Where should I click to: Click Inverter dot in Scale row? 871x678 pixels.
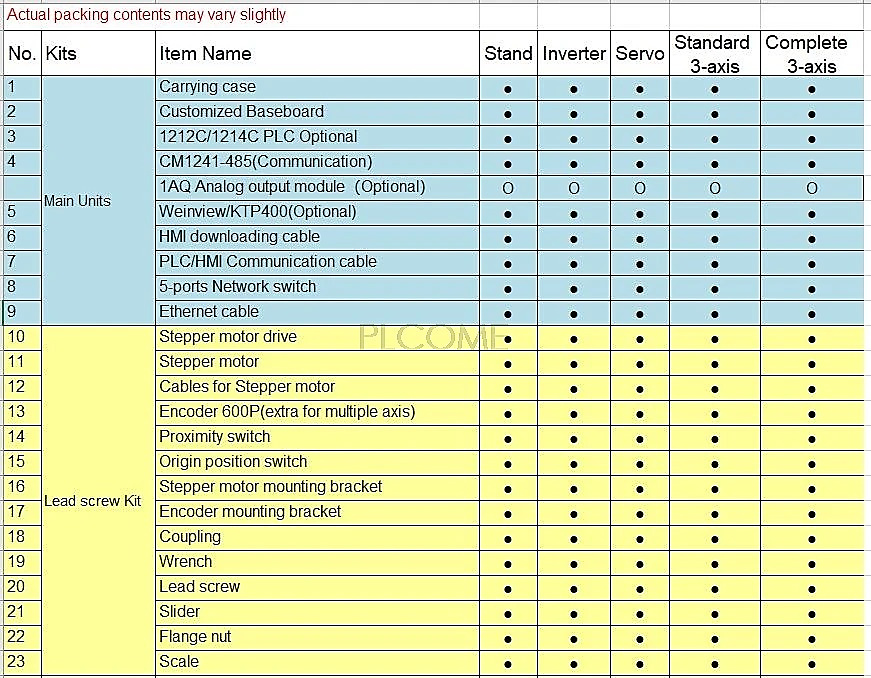pyautogui.click(x=574, y=664)
